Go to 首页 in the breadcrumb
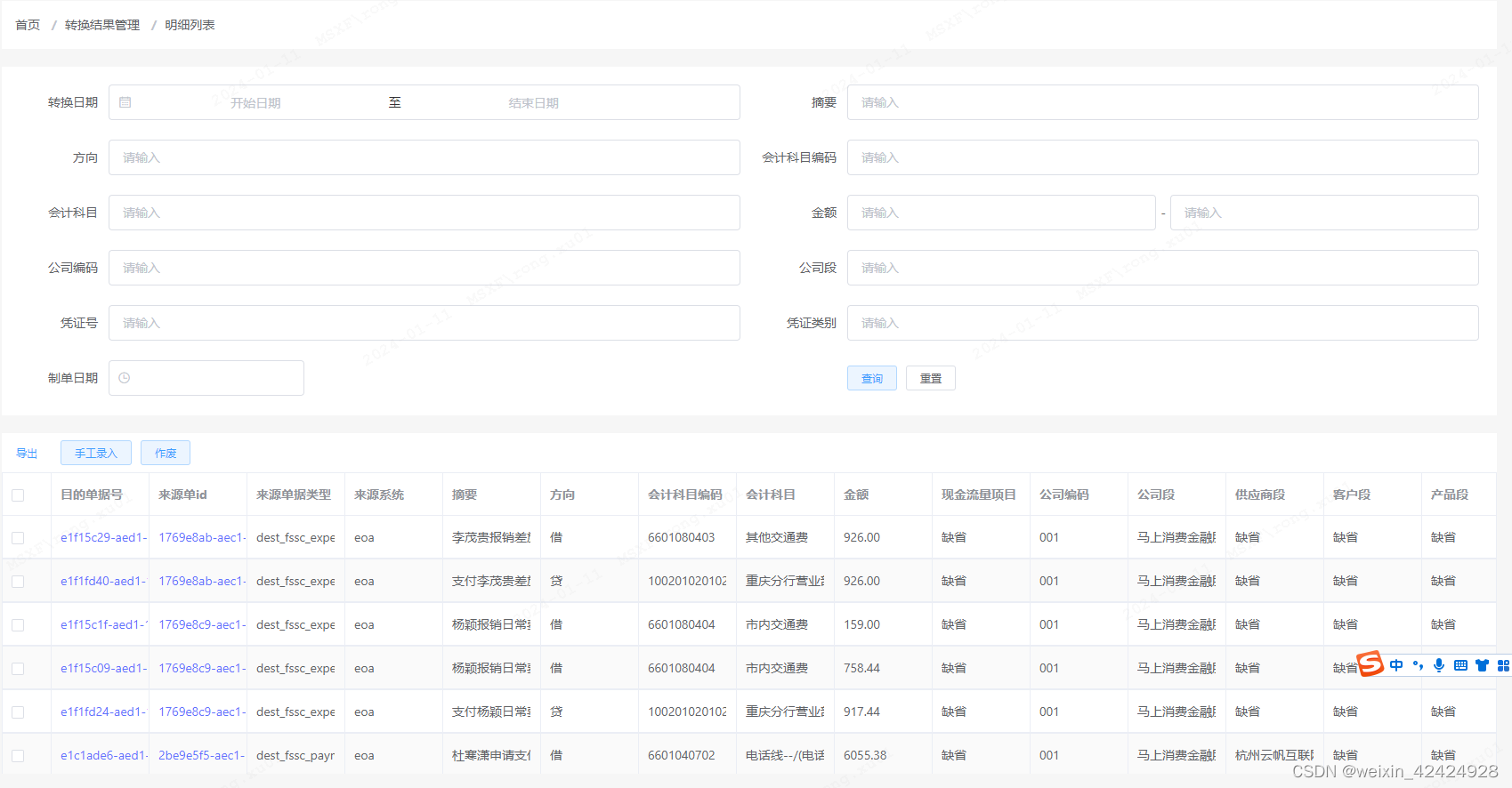Screen dimensions: 1512x788 pos(28,25)
